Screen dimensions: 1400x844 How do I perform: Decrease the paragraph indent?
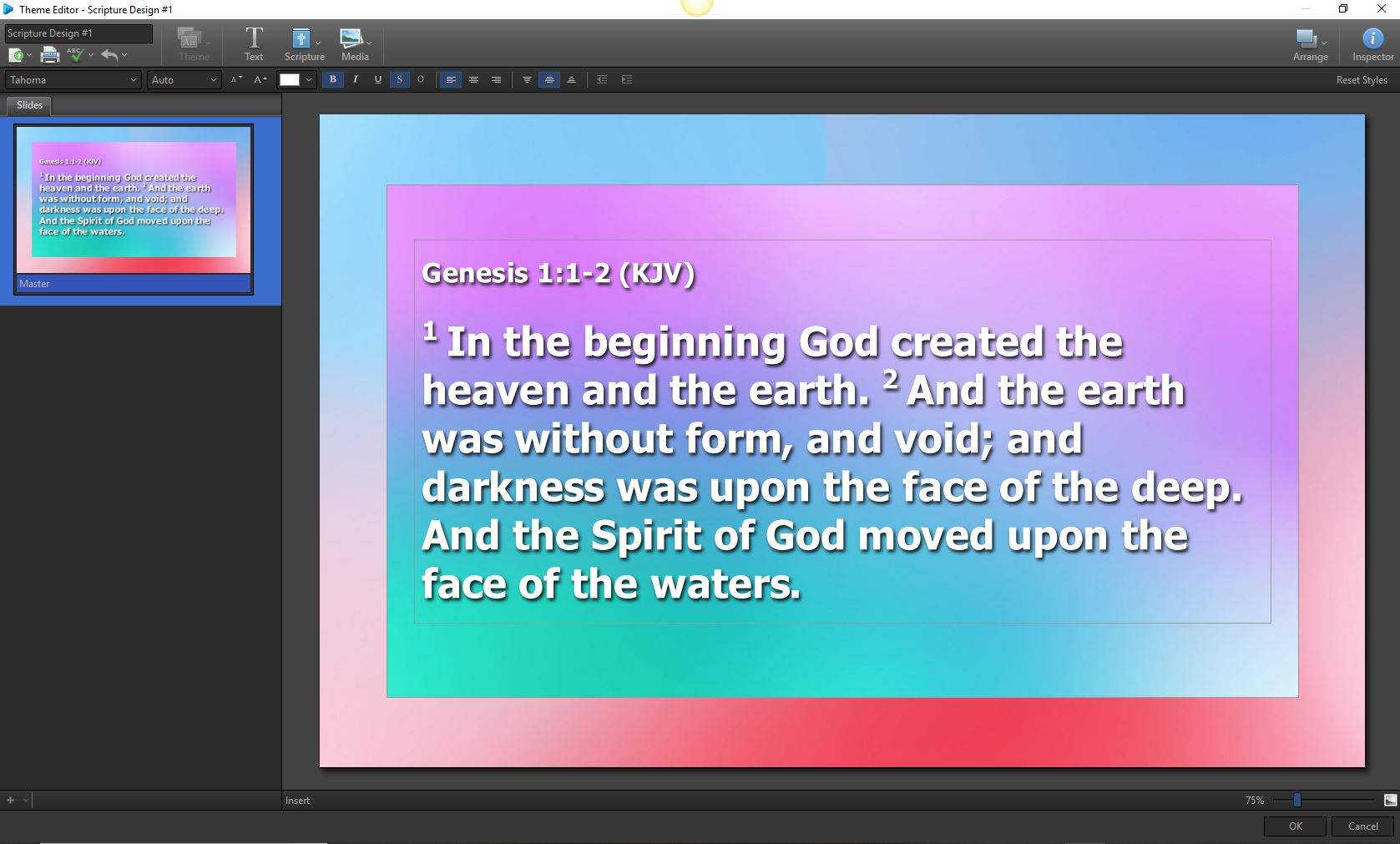tap(602, 79)
